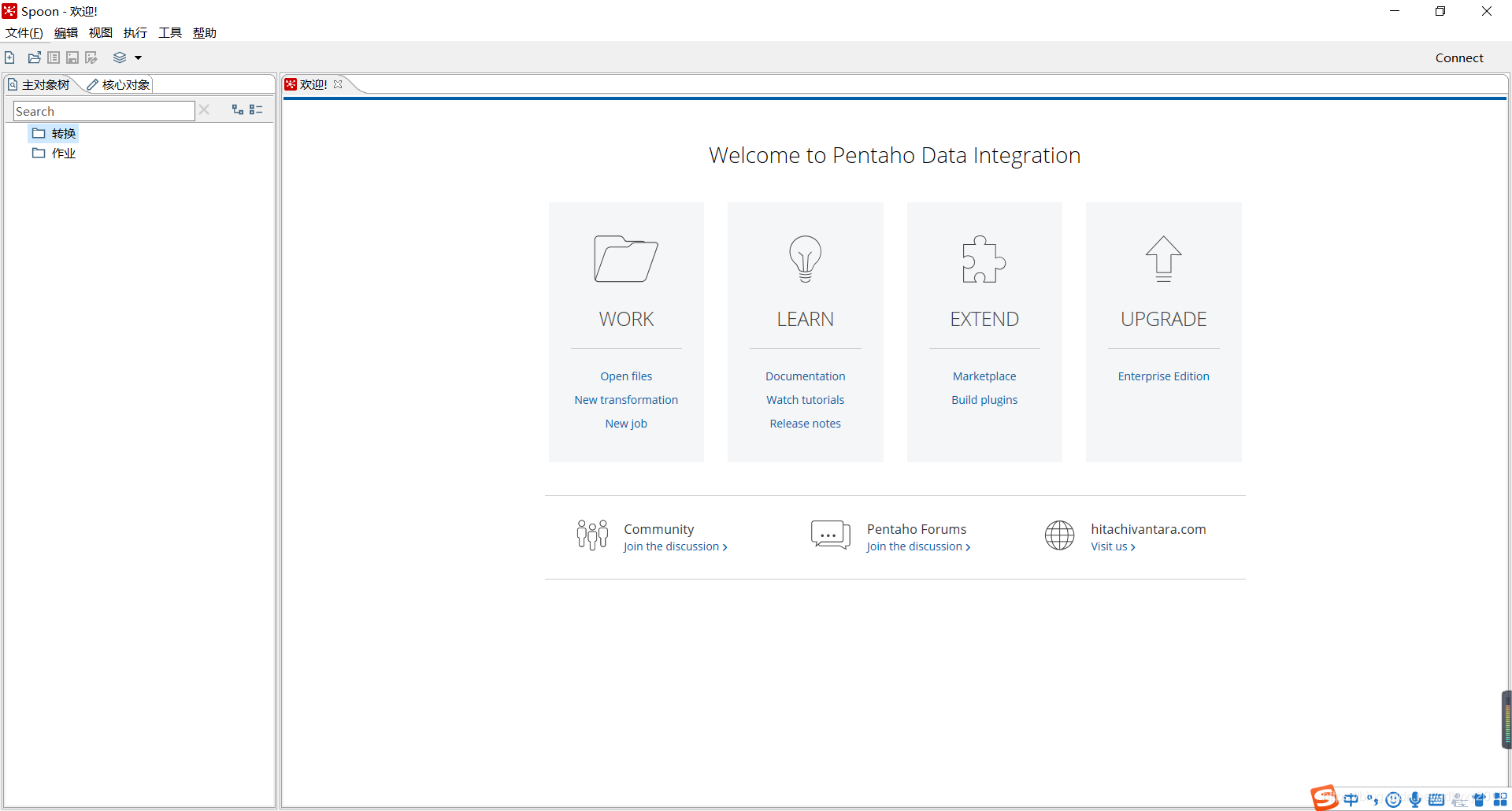Image resolution: width=1512 pixels, height=811 pixels.
Task: Open the 视图 menu
Action: pos(101,32)
